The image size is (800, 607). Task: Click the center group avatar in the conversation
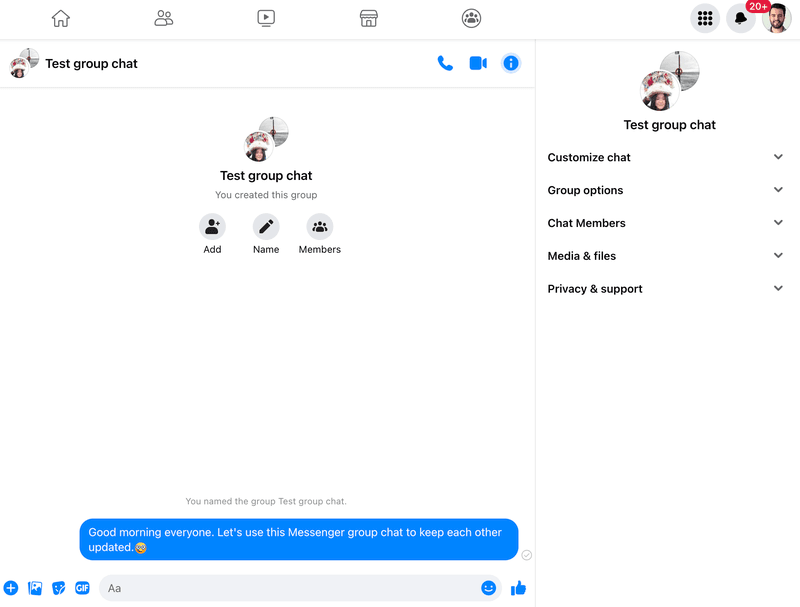pos(266,139)
